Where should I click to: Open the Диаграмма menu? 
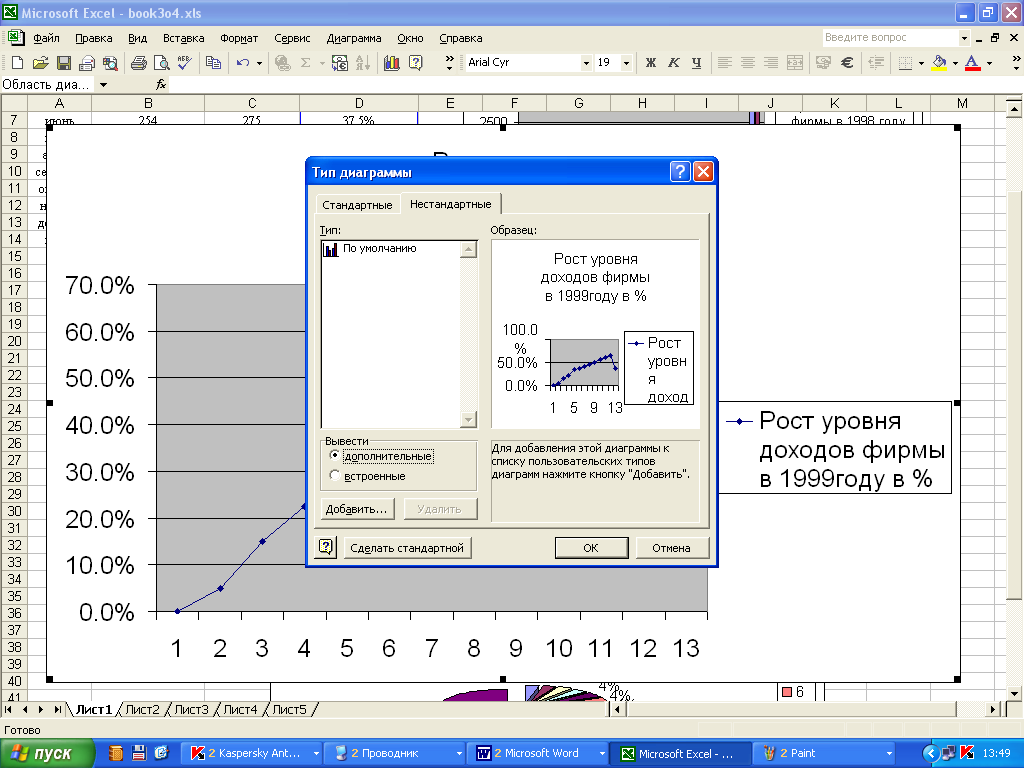point(354,38)
